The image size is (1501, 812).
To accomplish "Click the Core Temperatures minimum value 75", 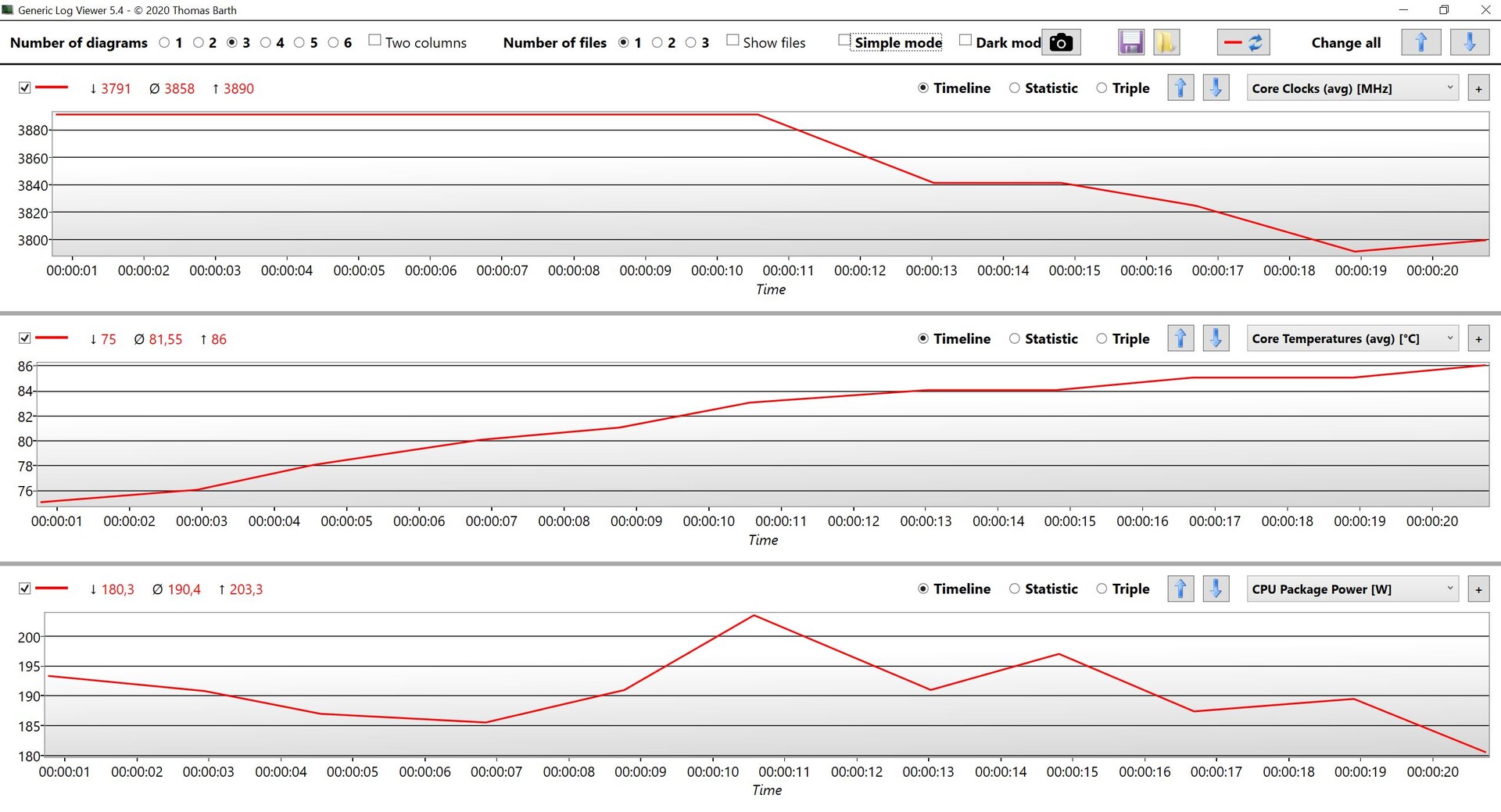I will pos(109,339).
